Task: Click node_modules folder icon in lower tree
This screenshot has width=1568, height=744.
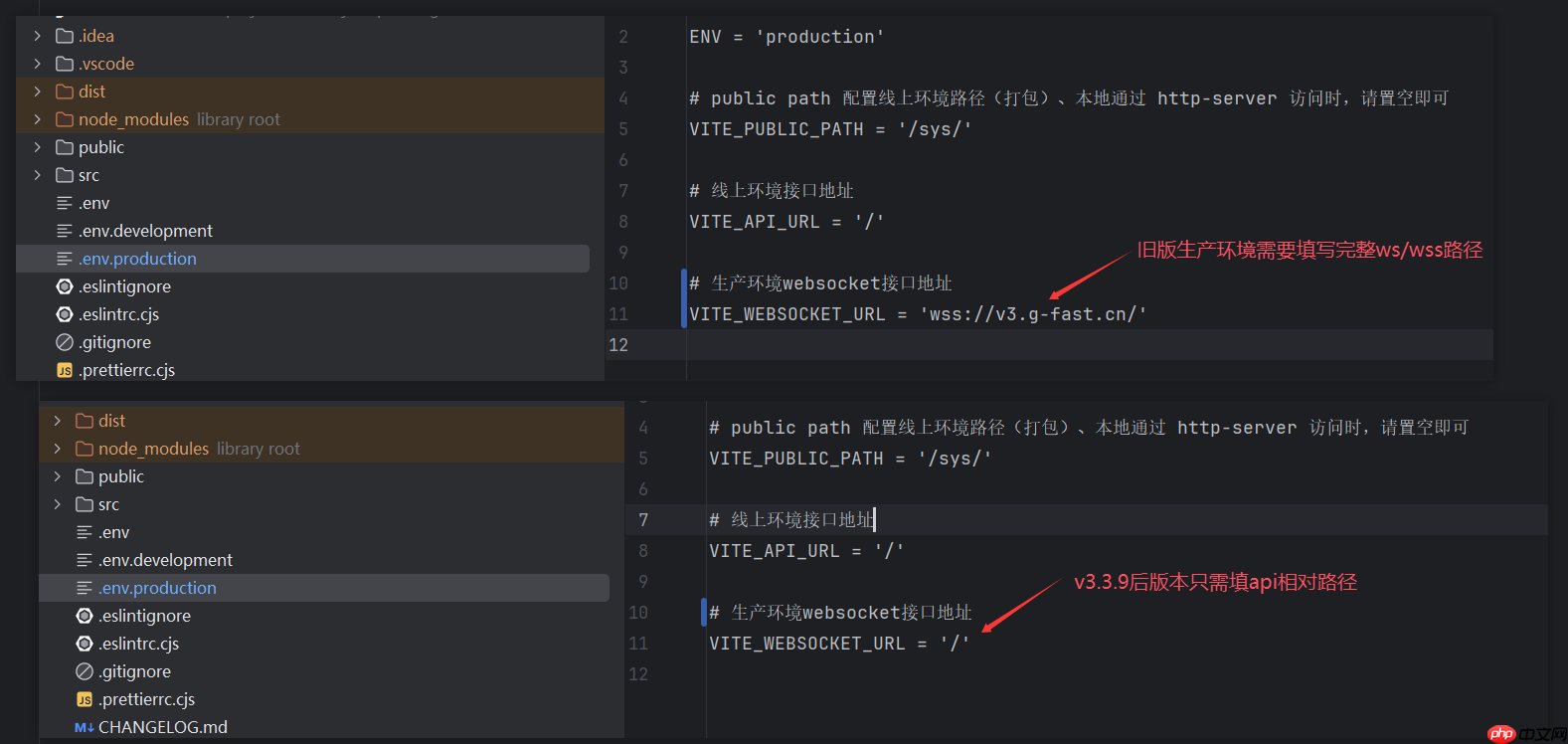Action: (x=85, y=449)
